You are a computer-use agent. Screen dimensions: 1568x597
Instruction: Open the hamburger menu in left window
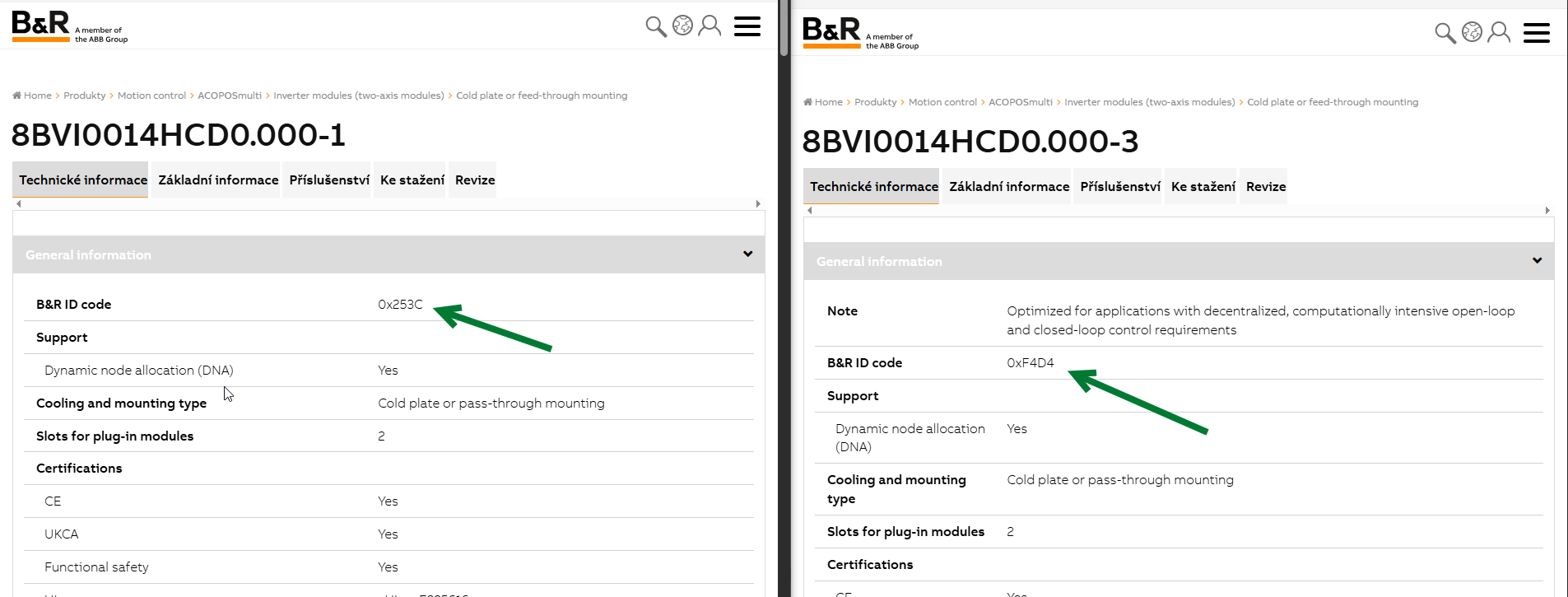tap(747, 26)
